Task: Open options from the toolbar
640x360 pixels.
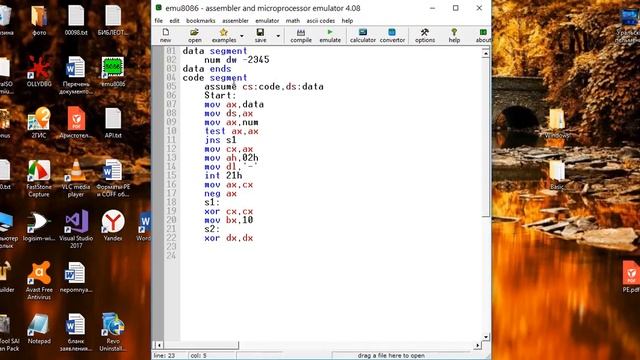Action: pos(425,36)
